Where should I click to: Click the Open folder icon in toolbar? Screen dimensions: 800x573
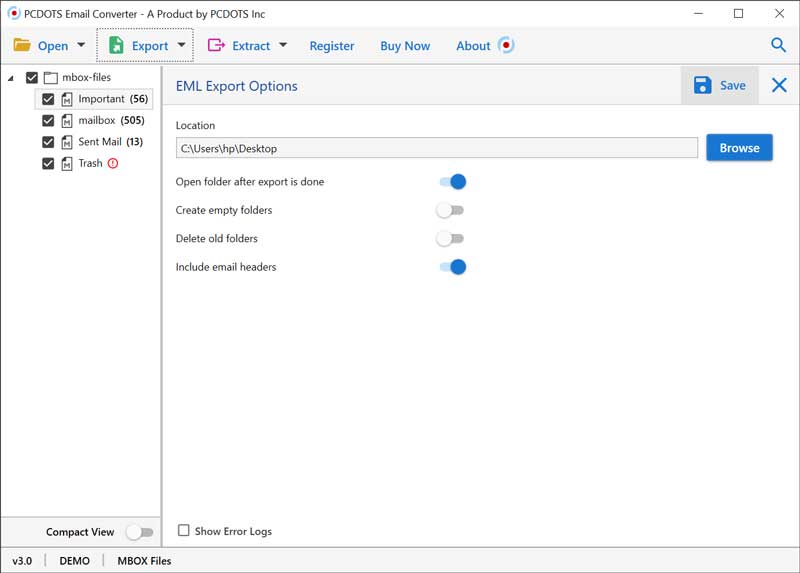[x=22, y=45]
